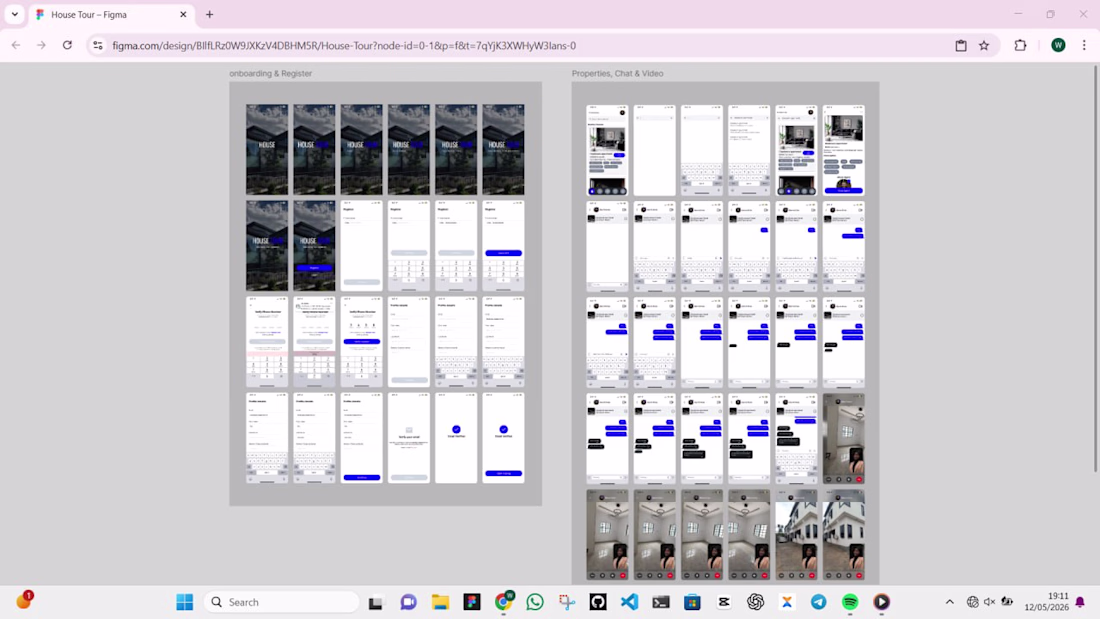Click the vertical page scrollbar
Image resolution: width=1100 pixels, height=619 pixels.
pyautogui.click(x=1095, y=268)
